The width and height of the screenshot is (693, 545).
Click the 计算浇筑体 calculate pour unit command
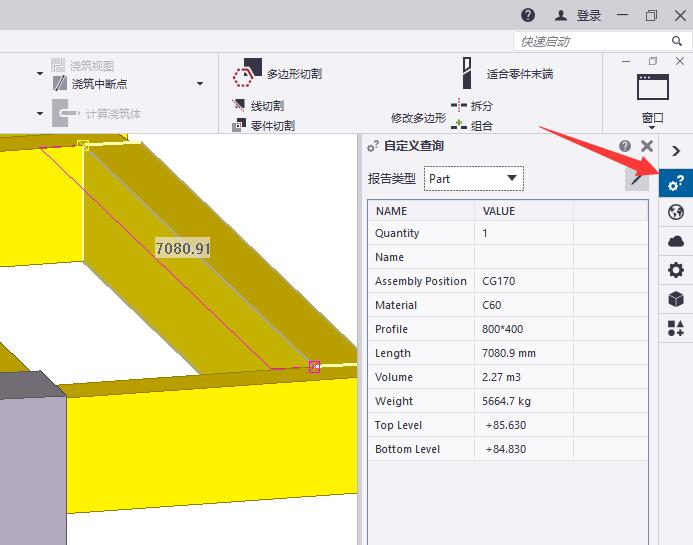[96, 114]
